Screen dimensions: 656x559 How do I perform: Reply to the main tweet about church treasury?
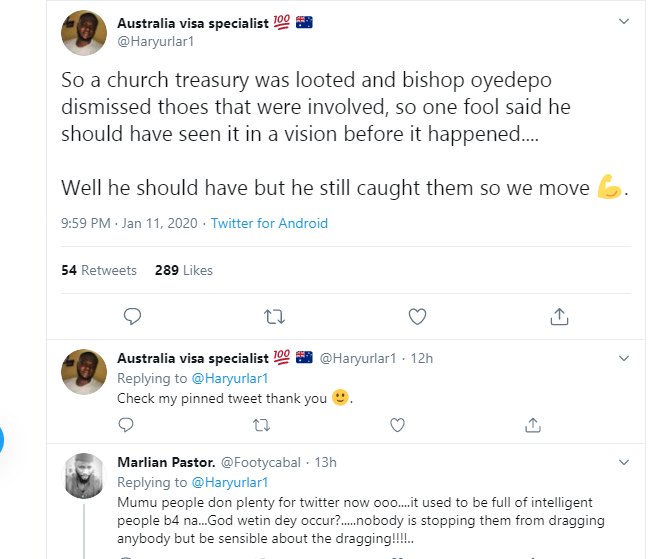(132, 317)
